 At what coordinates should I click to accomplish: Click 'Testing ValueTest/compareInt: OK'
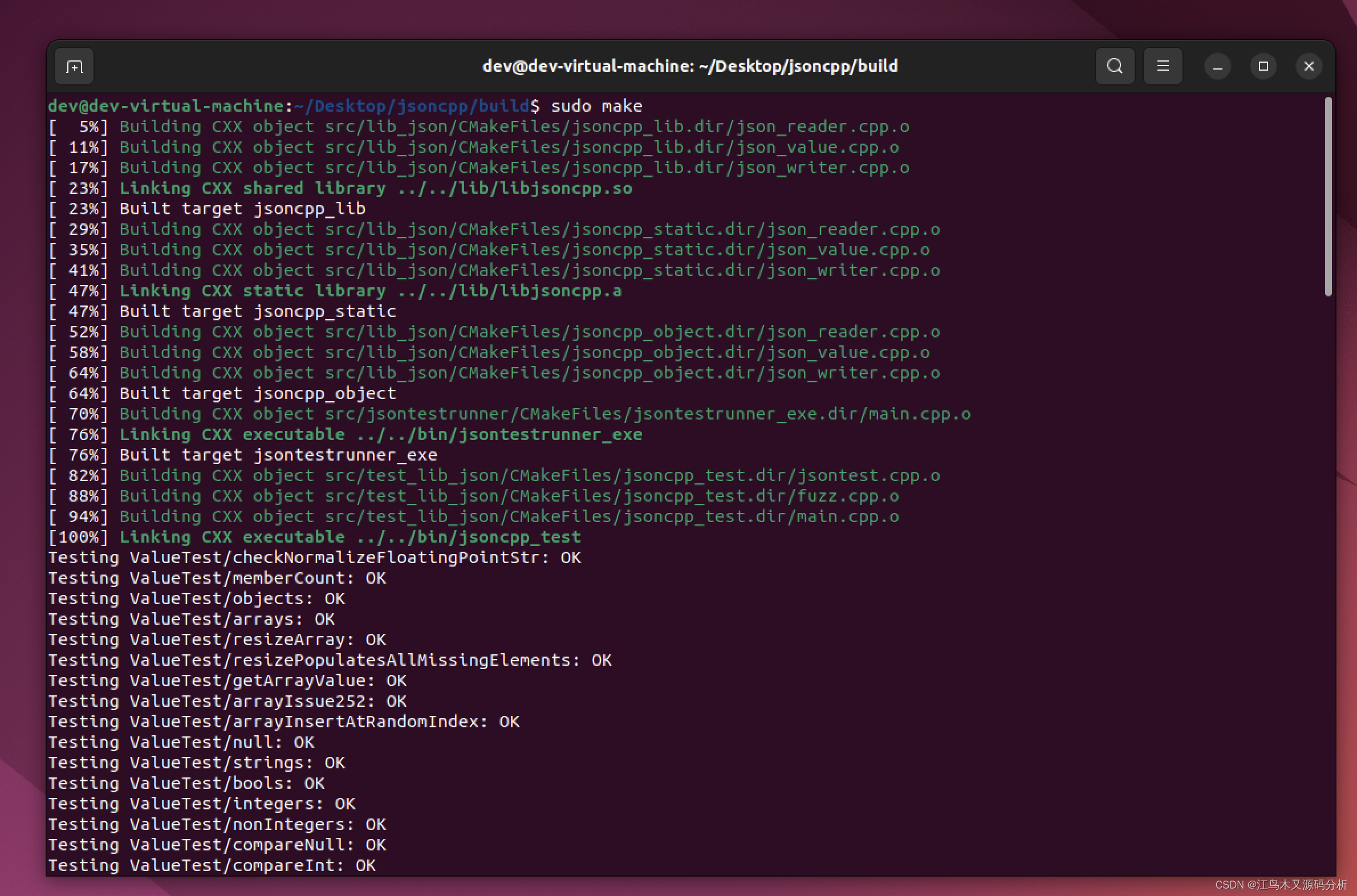point(212,866)
